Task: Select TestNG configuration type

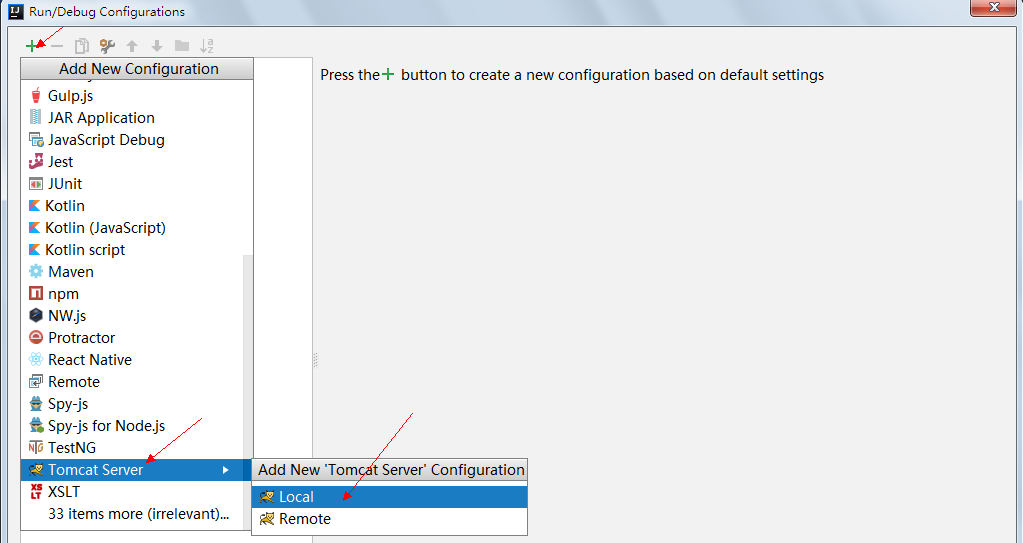Action: pos(132,448)
